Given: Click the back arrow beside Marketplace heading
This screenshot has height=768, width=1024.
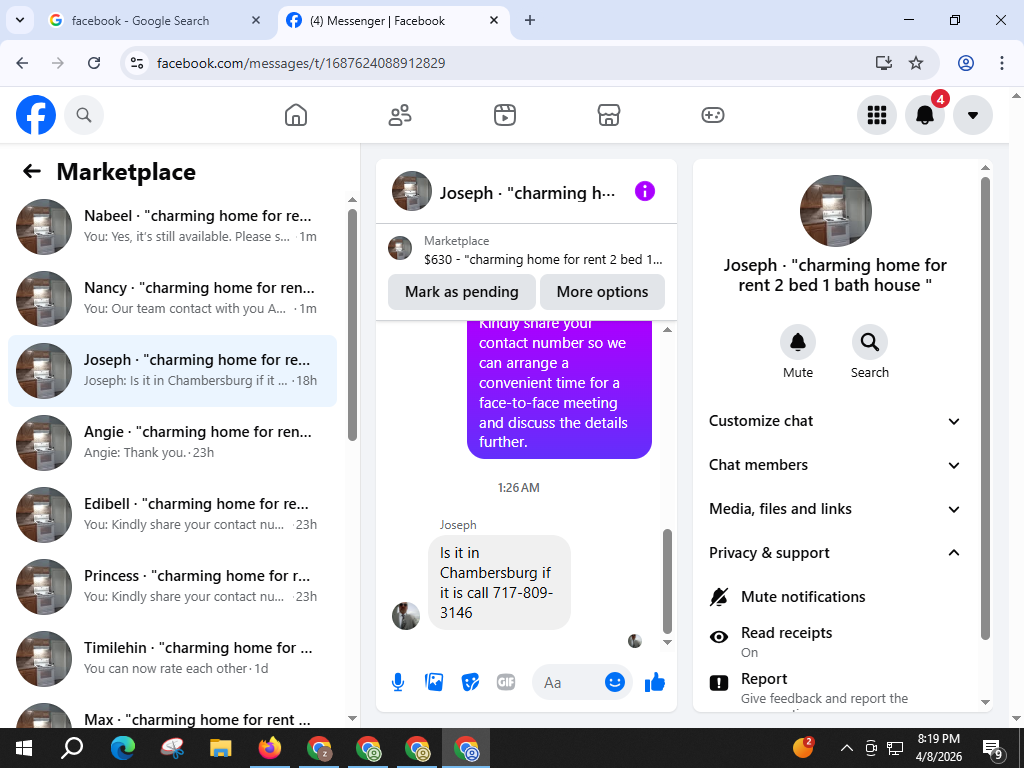Looking at the screenshot, I should pos(31,172).
